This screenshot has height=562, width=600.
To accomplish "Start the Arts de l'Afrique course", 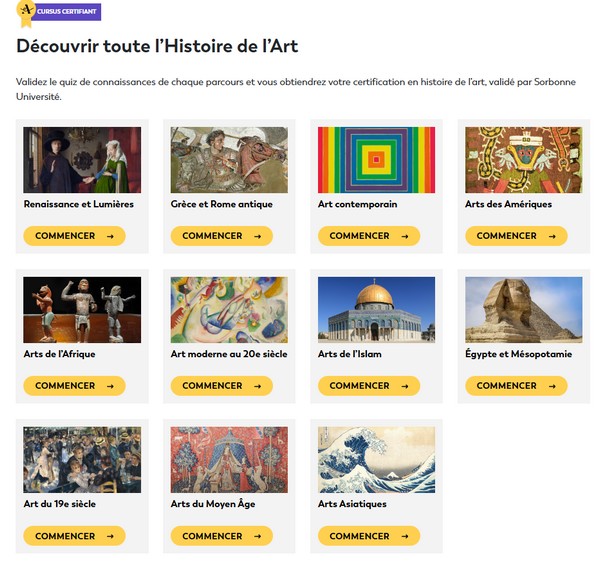I will (x=74, y=386).
